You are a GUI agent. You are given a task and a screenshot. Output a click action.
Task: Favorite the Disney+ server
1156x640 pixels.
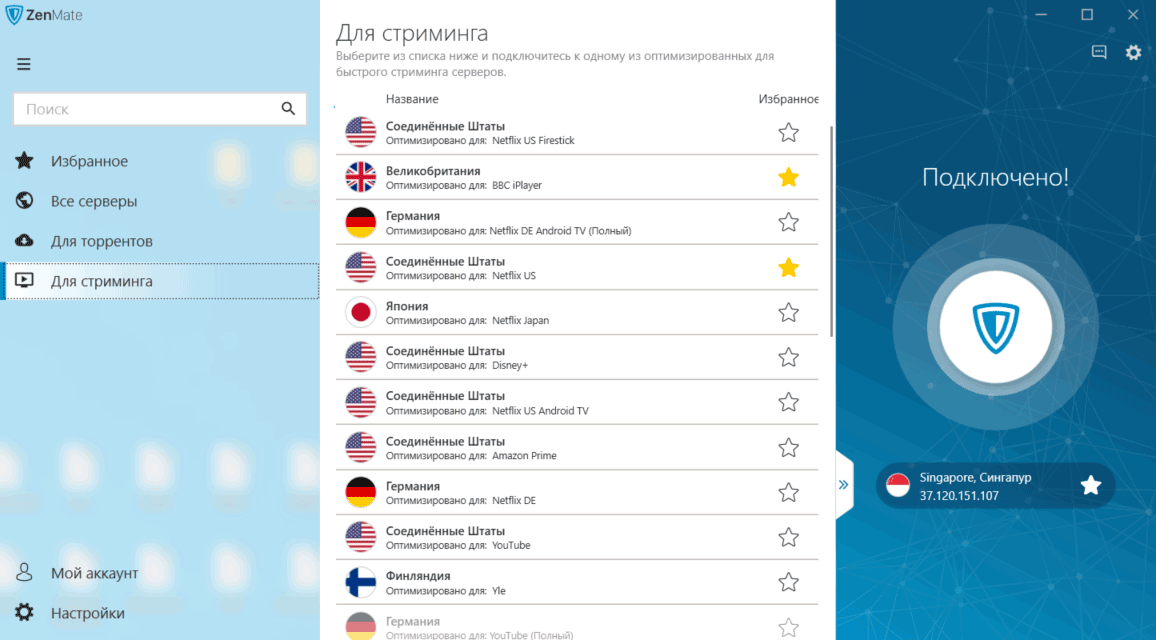pyautogui.click(x=788, y=358)
